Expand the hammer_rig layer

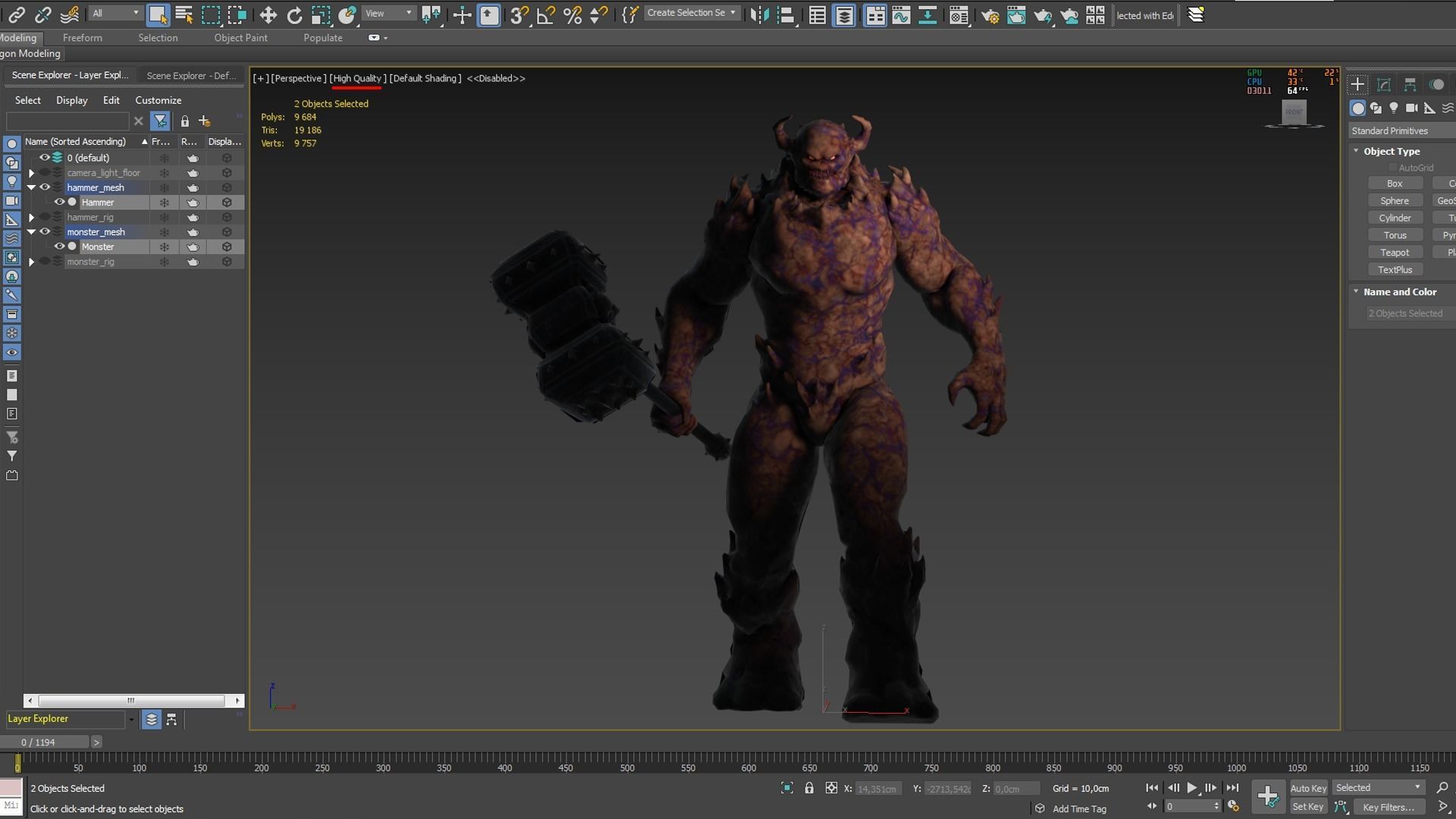[x=31, y=218]
